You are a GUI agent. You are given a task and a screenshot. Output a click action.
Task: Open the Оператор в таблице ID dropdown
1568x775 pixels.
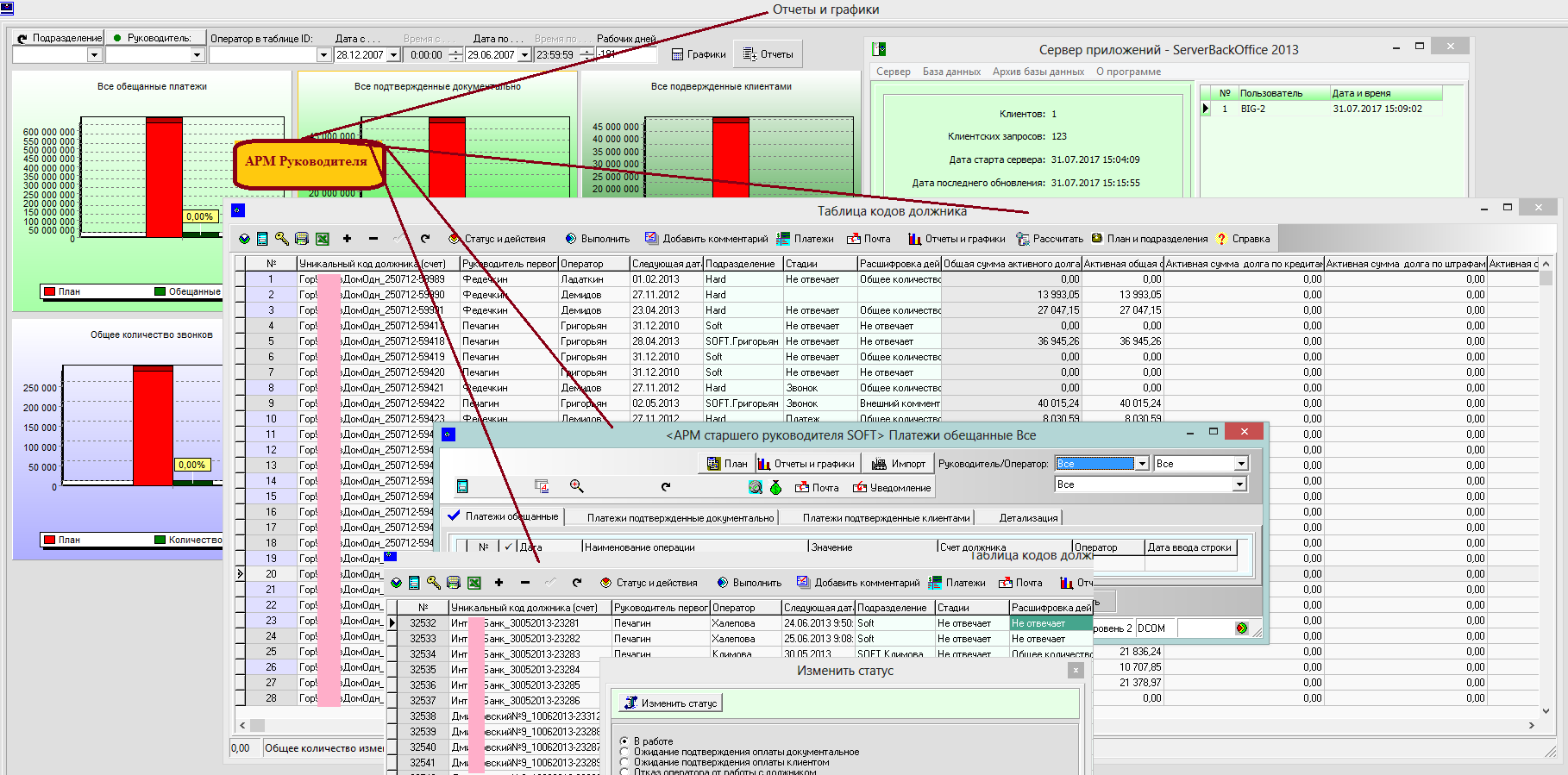tap(323, 55)
